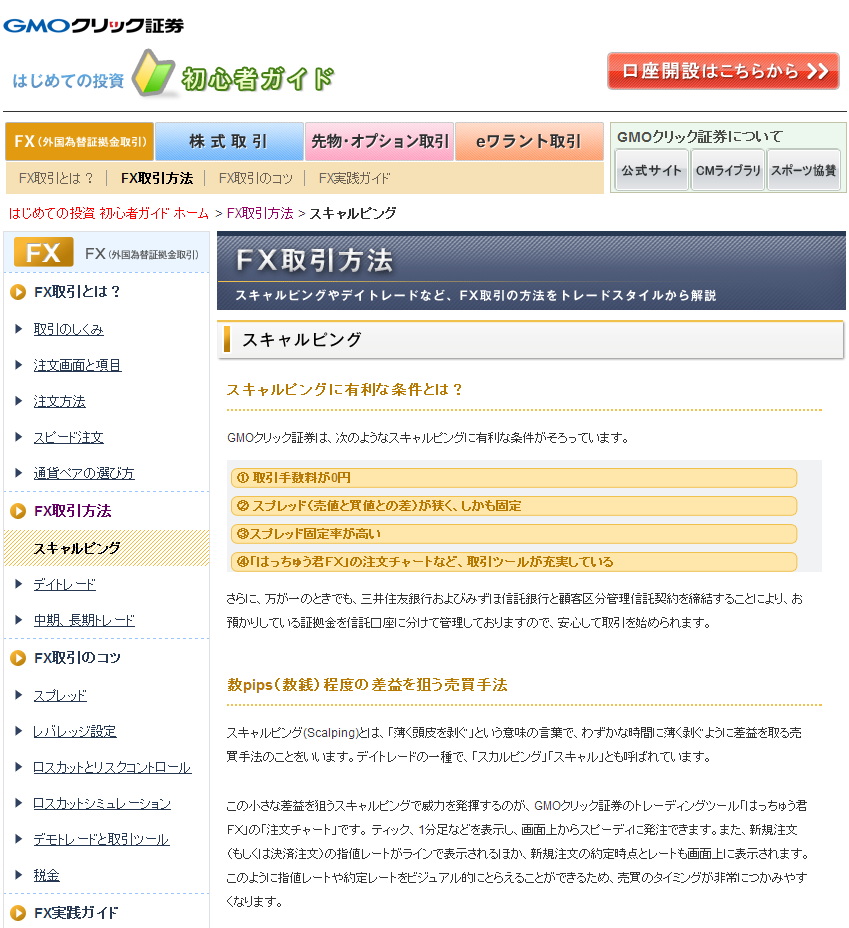Click the CMライブラリ button
849x928 pixels.
pos(728,170)
